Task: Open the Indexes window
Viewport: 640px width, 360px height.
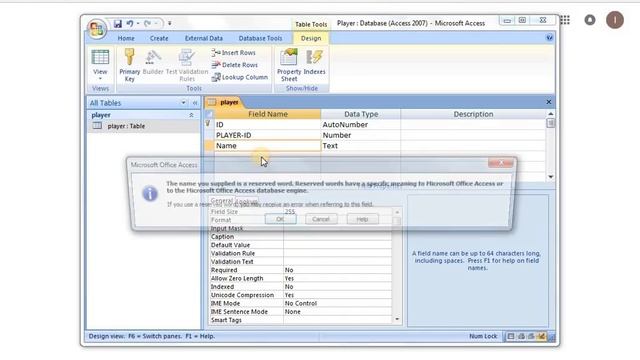Action: tap(314, 62)
